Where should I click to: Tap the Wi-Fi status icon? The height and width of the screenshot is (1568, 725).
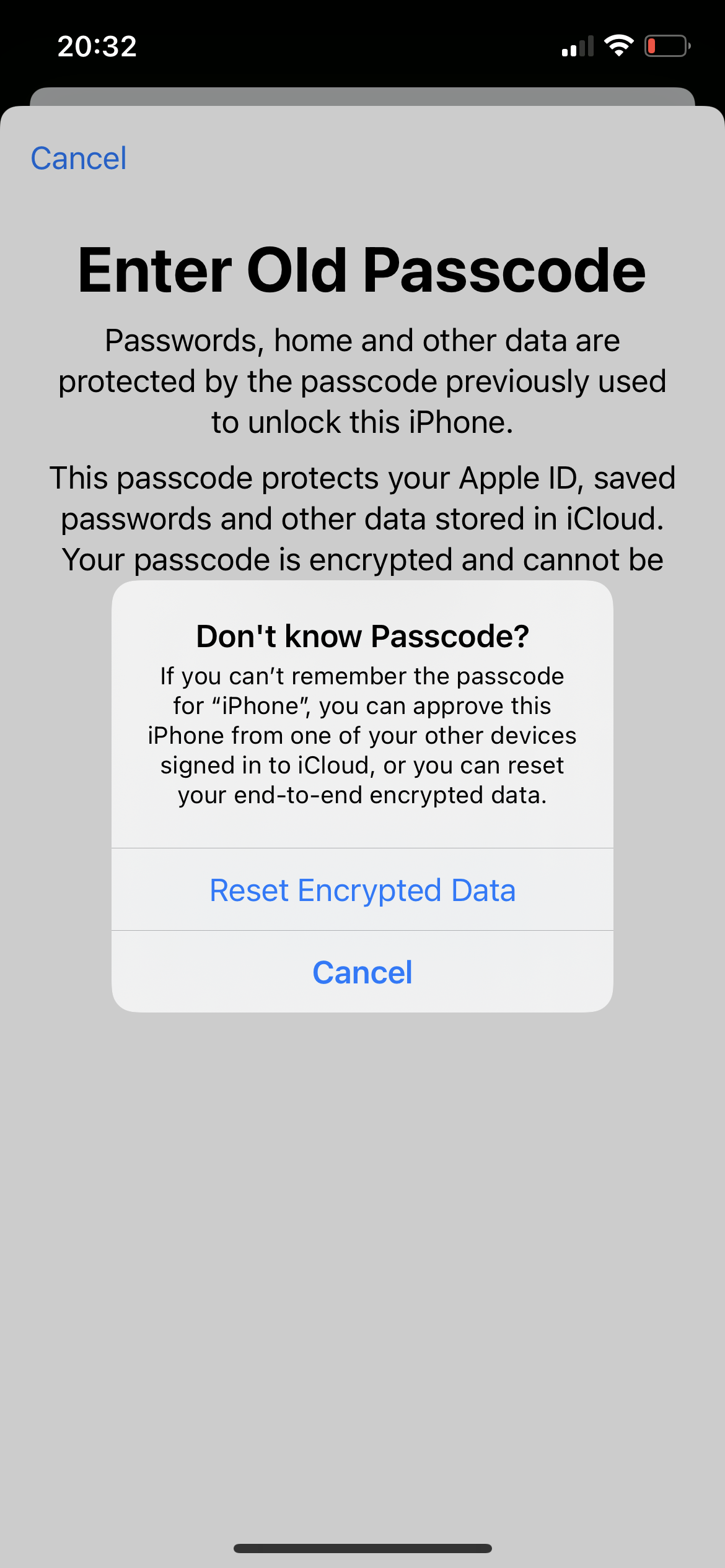618,46
